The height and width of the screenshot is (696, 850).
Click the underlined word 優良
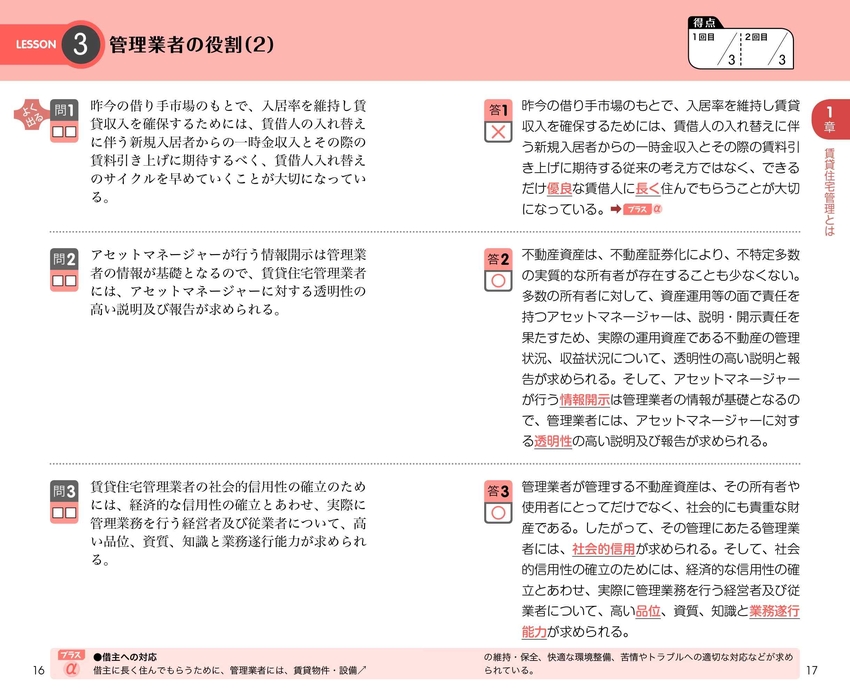click(559, 189)
